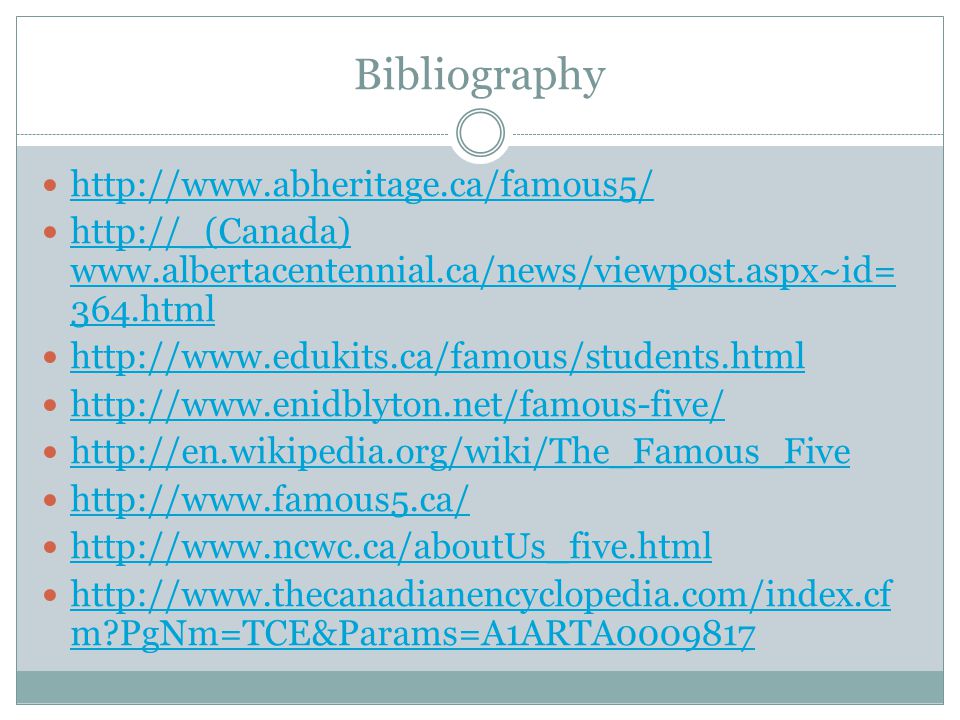Image resolution: width=960 pixels, height=720 pixels.
Task: Click the bullet beside famous5.ca link
Action: point(50,500)
